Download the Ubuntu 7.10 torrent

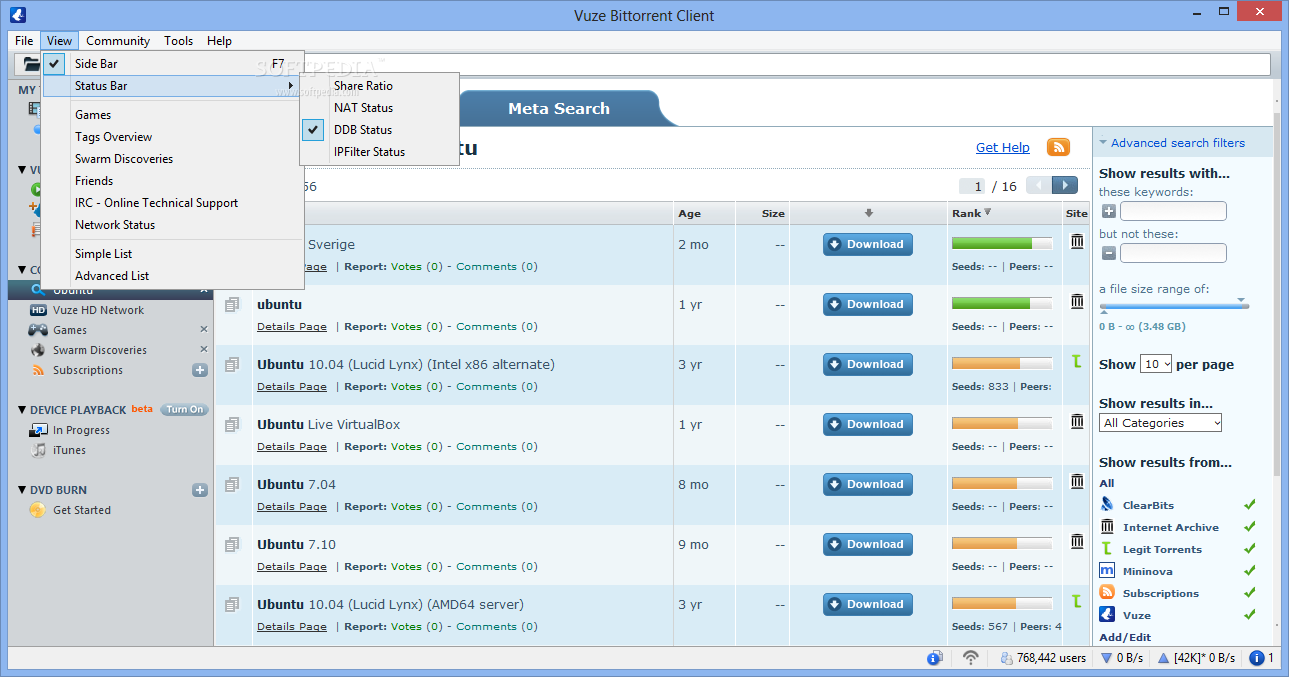tap(868, 544)
